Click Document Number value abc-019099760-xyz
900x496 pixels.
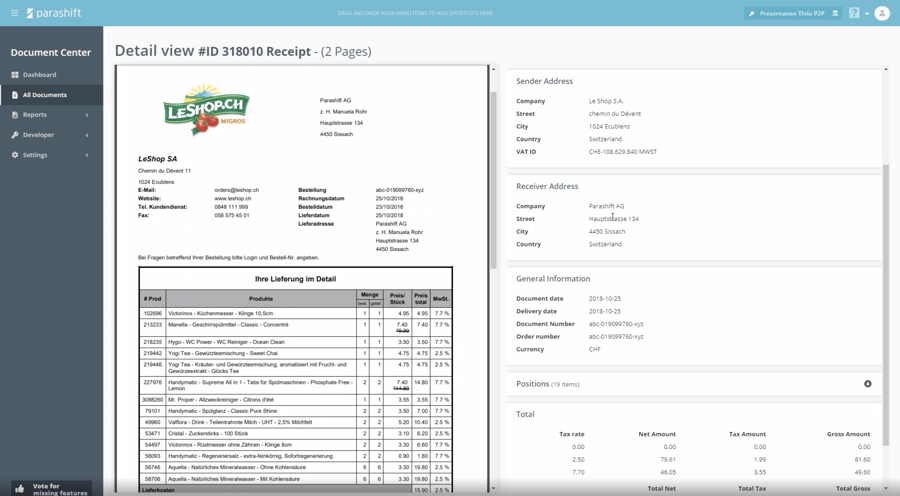pos(616,324)
